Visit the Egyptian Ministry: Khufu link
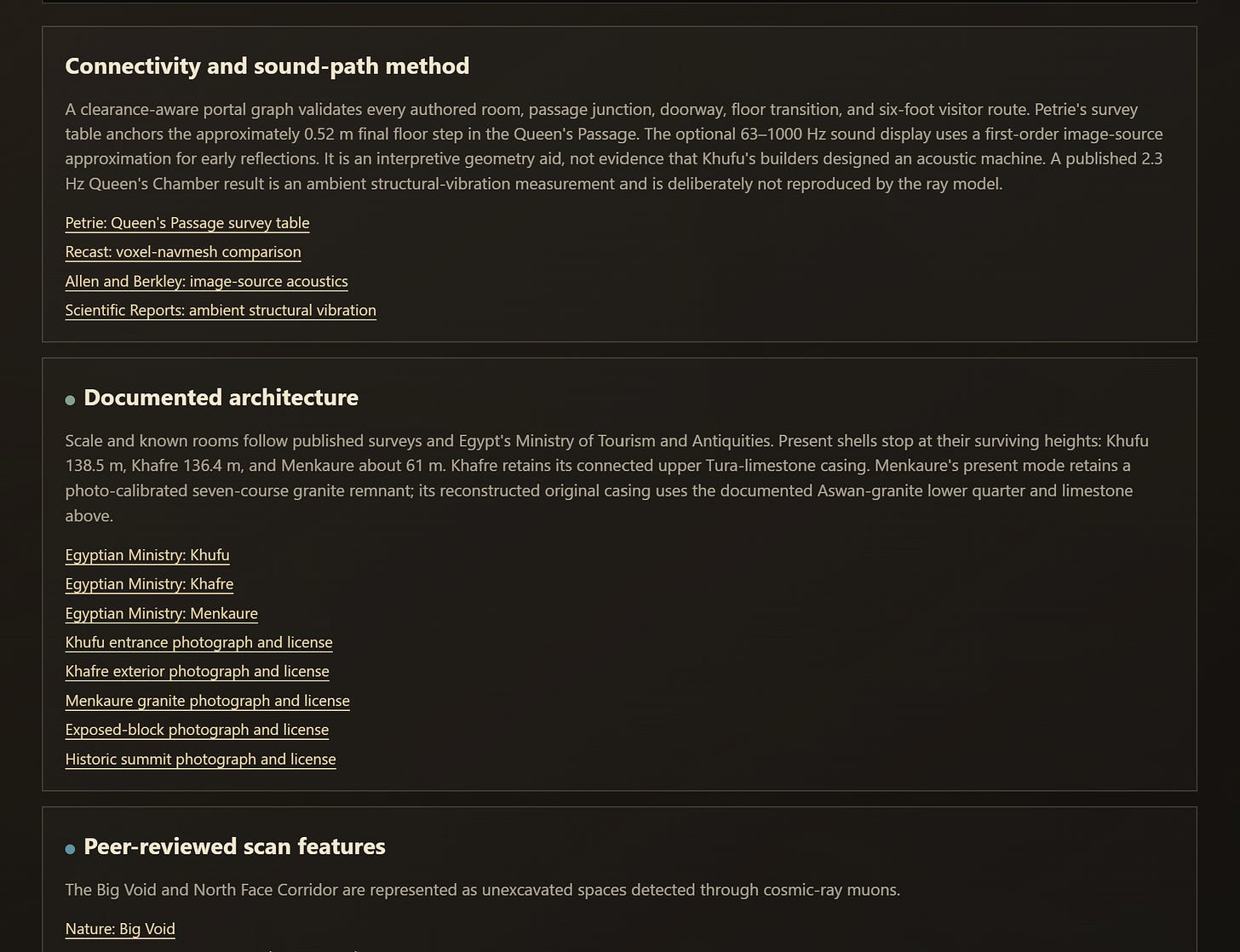 (147, 555)
